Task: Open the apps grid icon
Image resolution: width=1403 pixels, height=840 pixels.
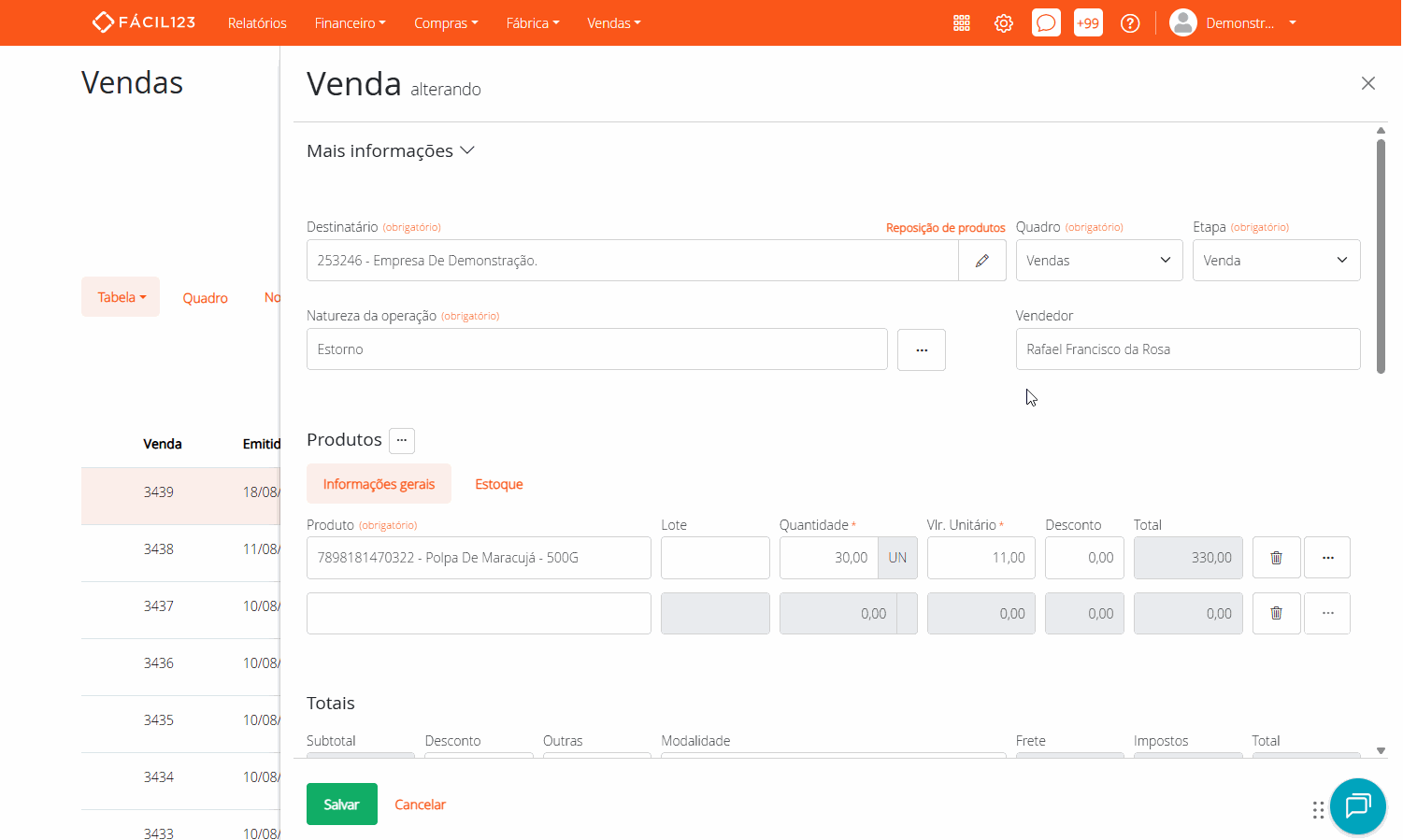Action: tap(962, 23)
